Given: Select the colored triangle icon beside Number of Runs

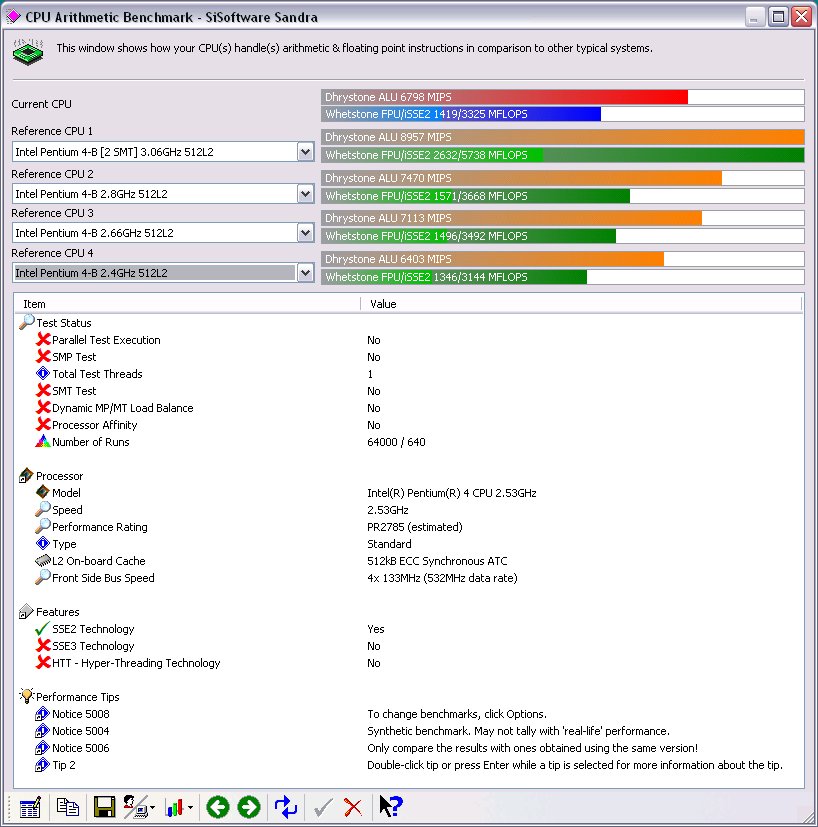Looking at the screenshot, I should tap(43, 441).
